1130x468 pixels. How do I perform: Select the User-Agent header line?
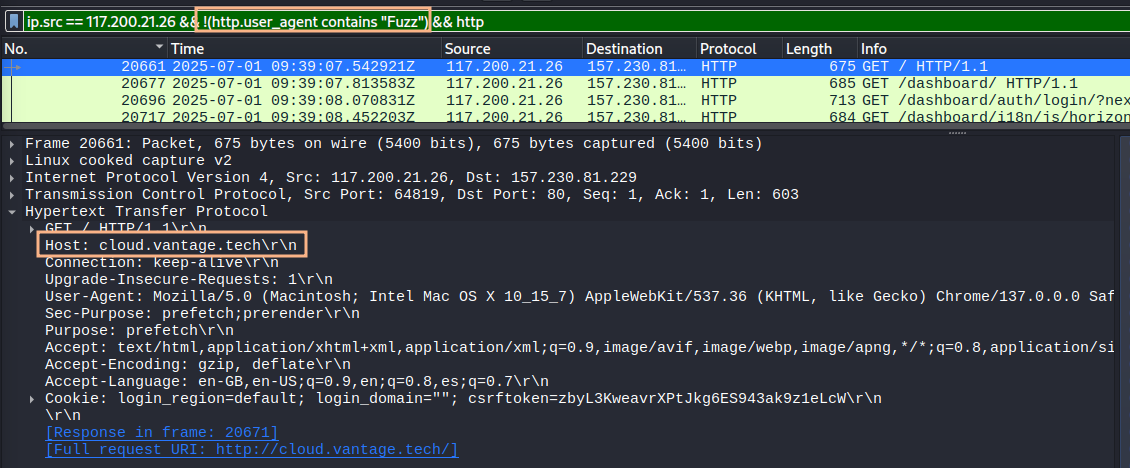[x=579, y=296]
